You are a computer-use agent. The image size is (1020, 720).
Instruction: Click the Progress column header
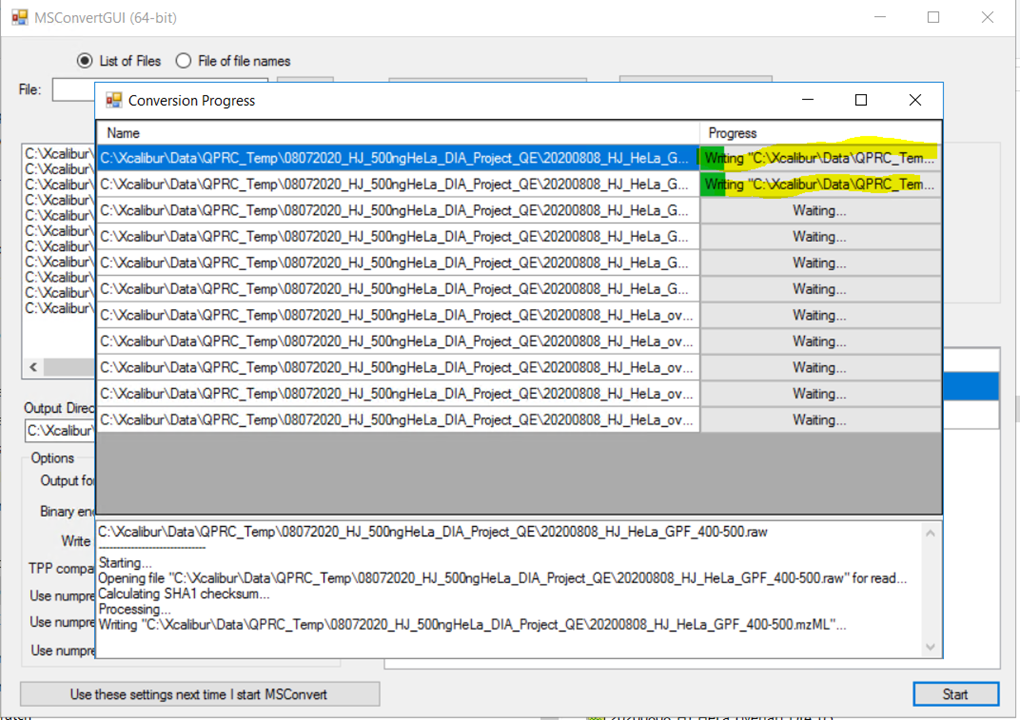pyautogui.click(x=820, y=133)
